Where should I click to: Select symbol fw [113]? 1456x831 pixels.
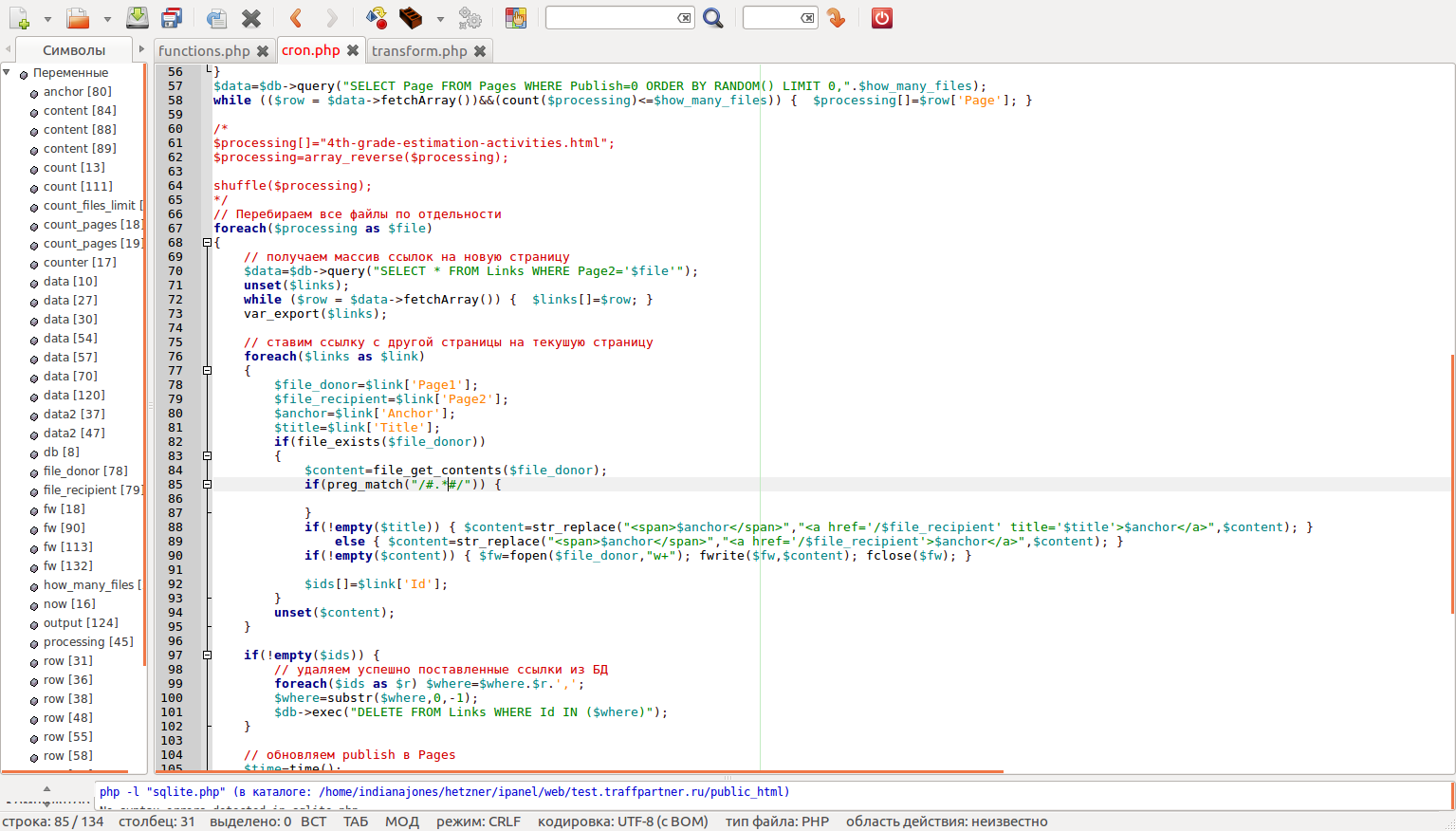point(67,547)
